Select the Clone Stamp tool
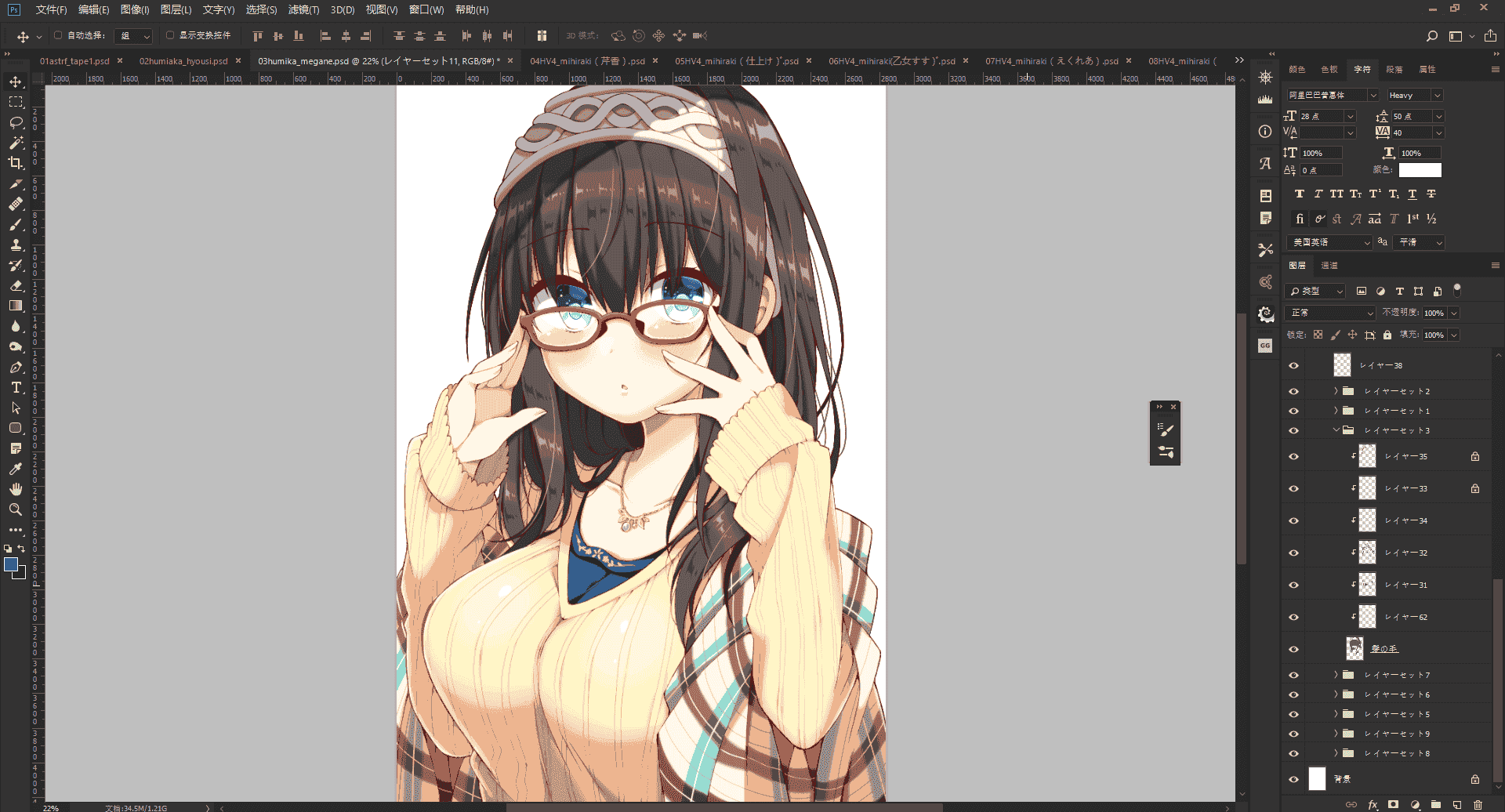This screenshot has width=1505, height=812. pos(16,245)
